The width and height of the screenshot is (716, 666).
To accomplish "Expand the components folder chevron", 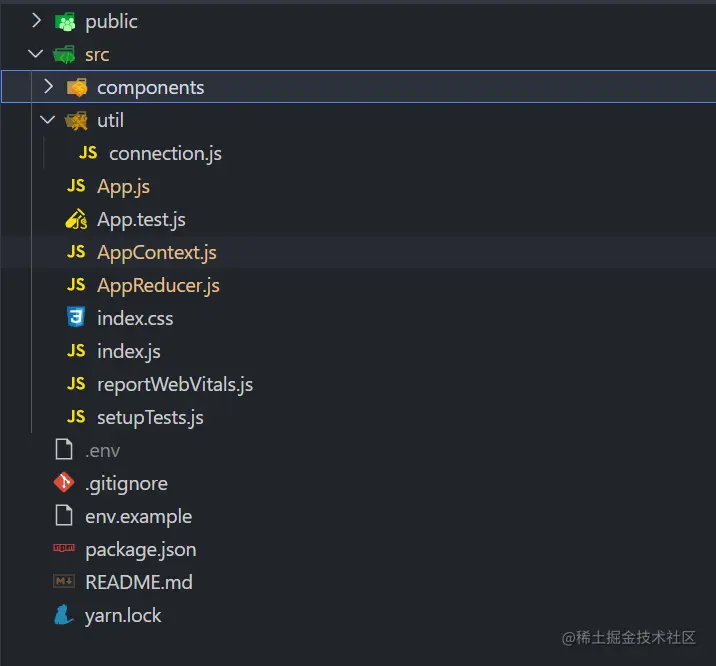I will (x=48, y=87).
